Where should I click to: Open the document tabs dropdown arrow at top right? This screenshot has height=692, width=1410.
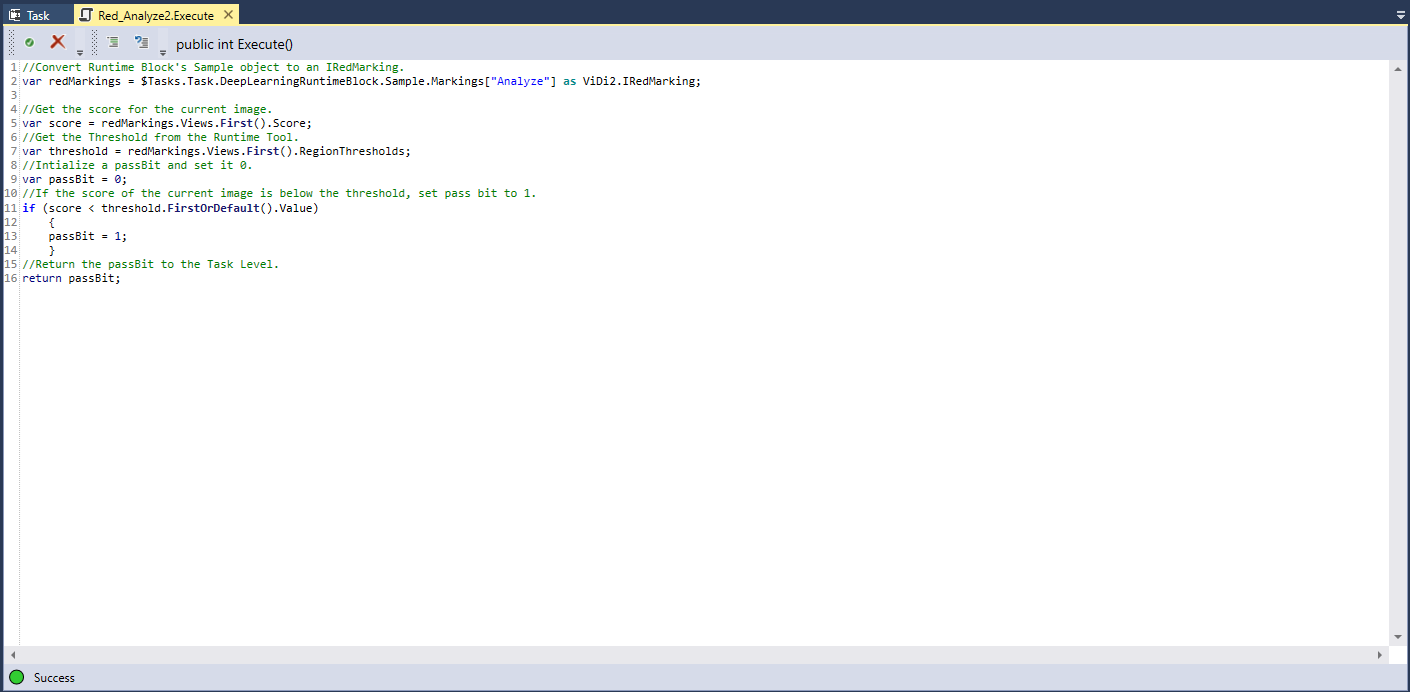click(1399, 16)
